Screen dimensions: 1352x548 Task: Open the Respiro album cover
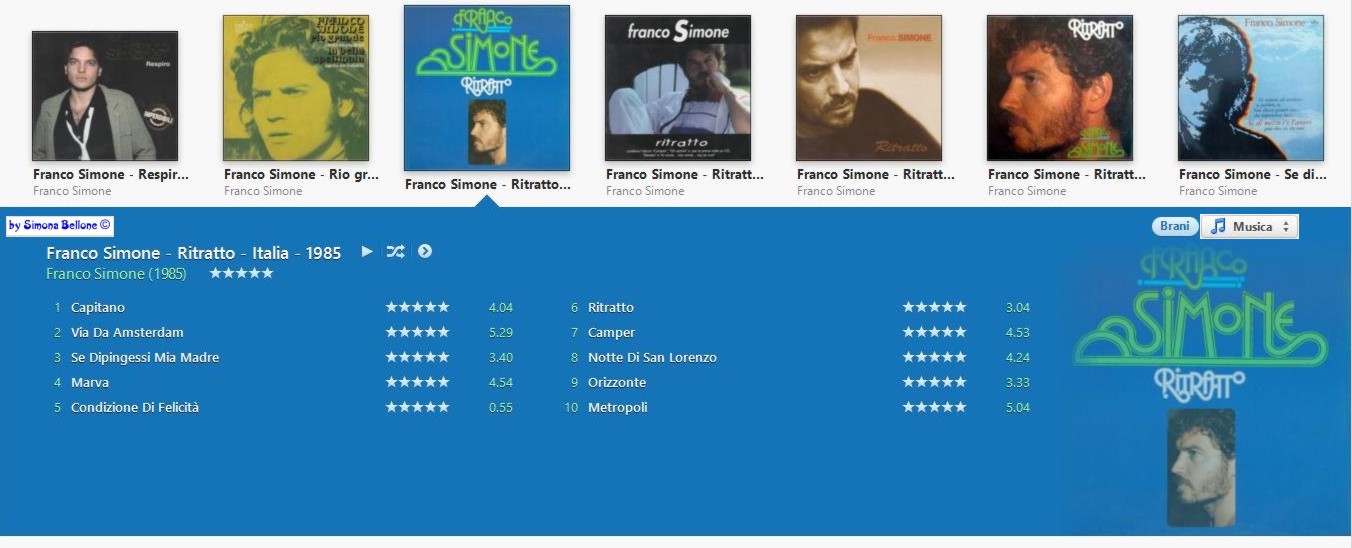(x=105, y=96)
